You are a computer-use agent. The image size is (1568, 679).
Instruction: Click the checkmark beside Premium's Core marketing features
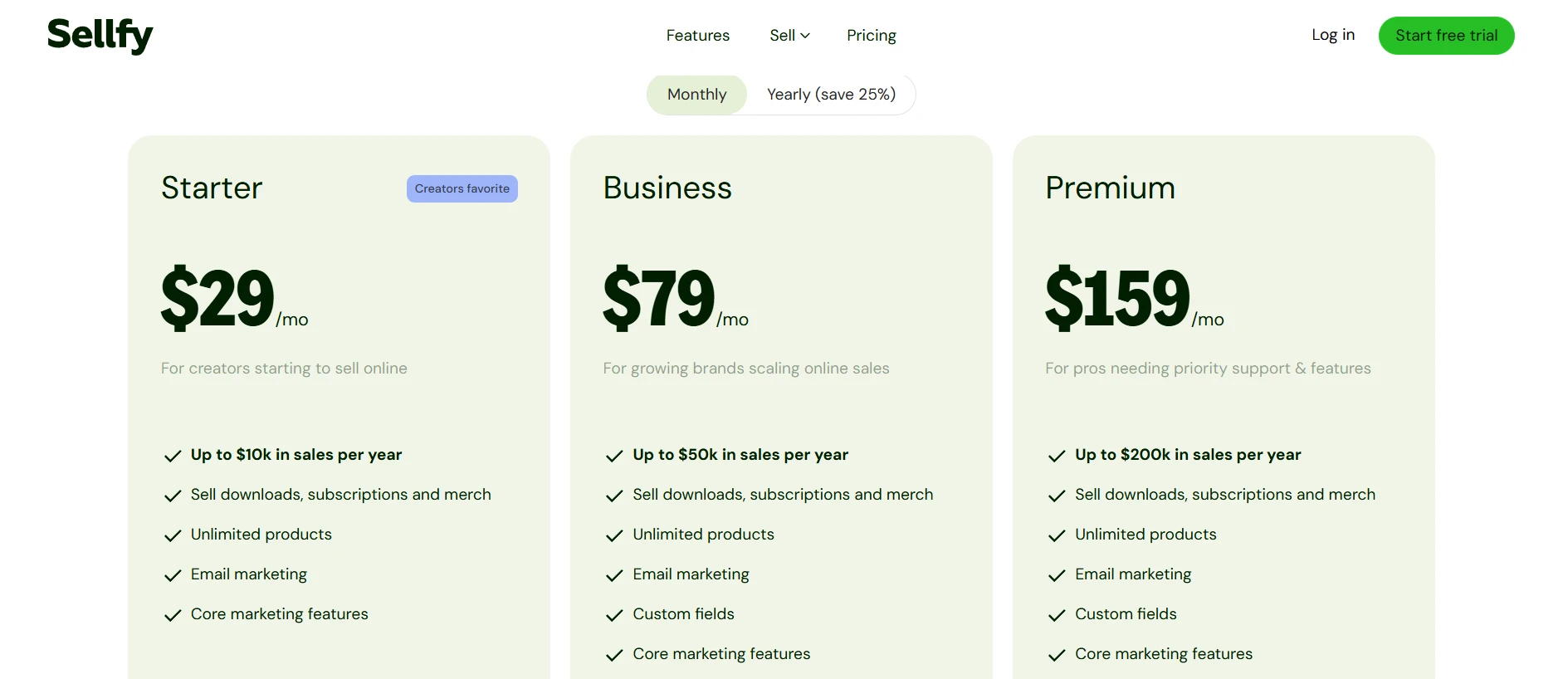pos(1056,655)
